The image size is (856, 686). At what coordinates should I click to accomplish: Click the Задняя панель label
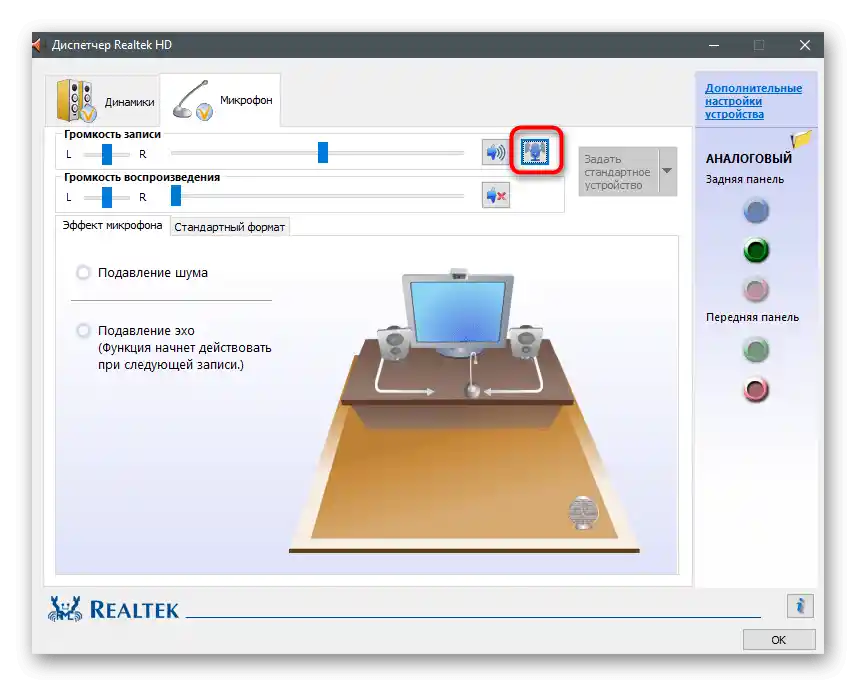pyautogui.click(x=745, y=180)
